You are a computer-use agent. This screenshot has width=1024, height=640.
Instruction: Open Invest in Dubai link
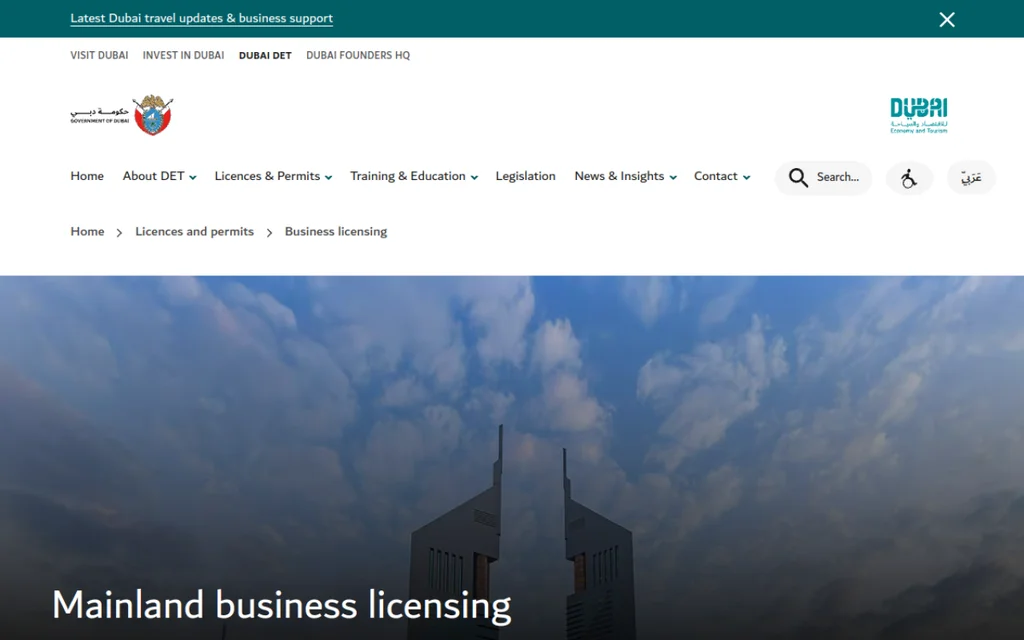[184, 56]
